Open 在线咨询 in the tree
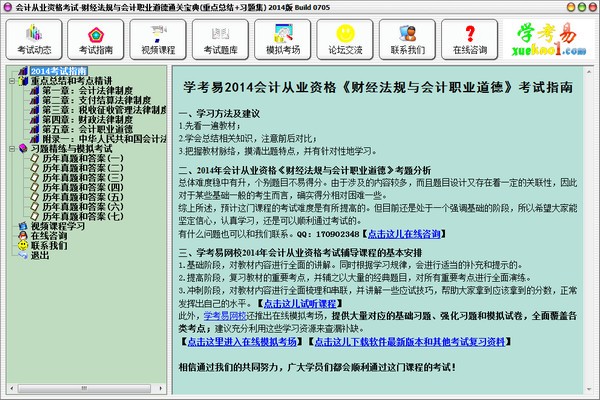 (49, 235)
